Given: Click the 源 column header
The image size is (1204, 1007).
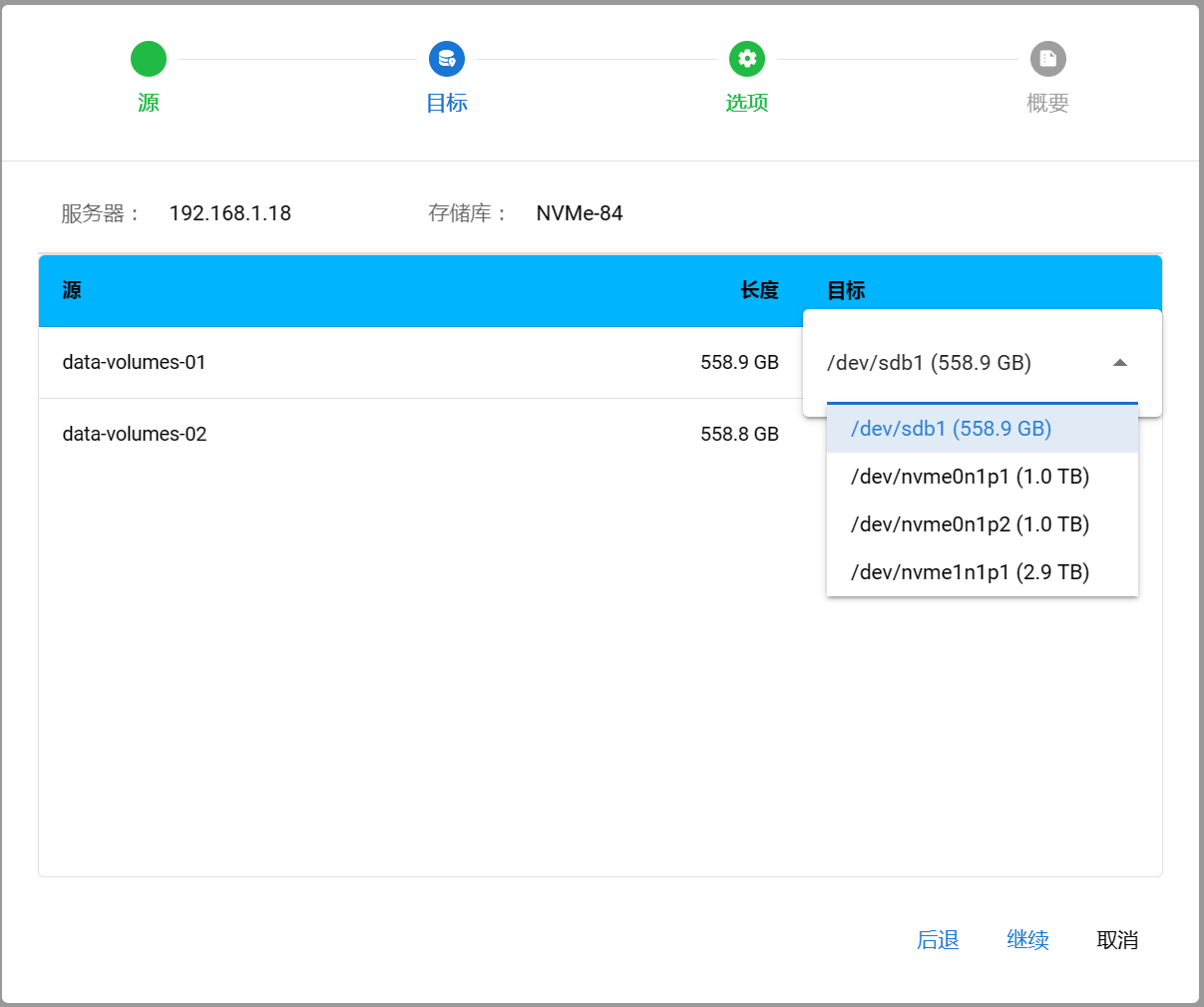Looking at the screenshot, I should (x=72, y=290).
